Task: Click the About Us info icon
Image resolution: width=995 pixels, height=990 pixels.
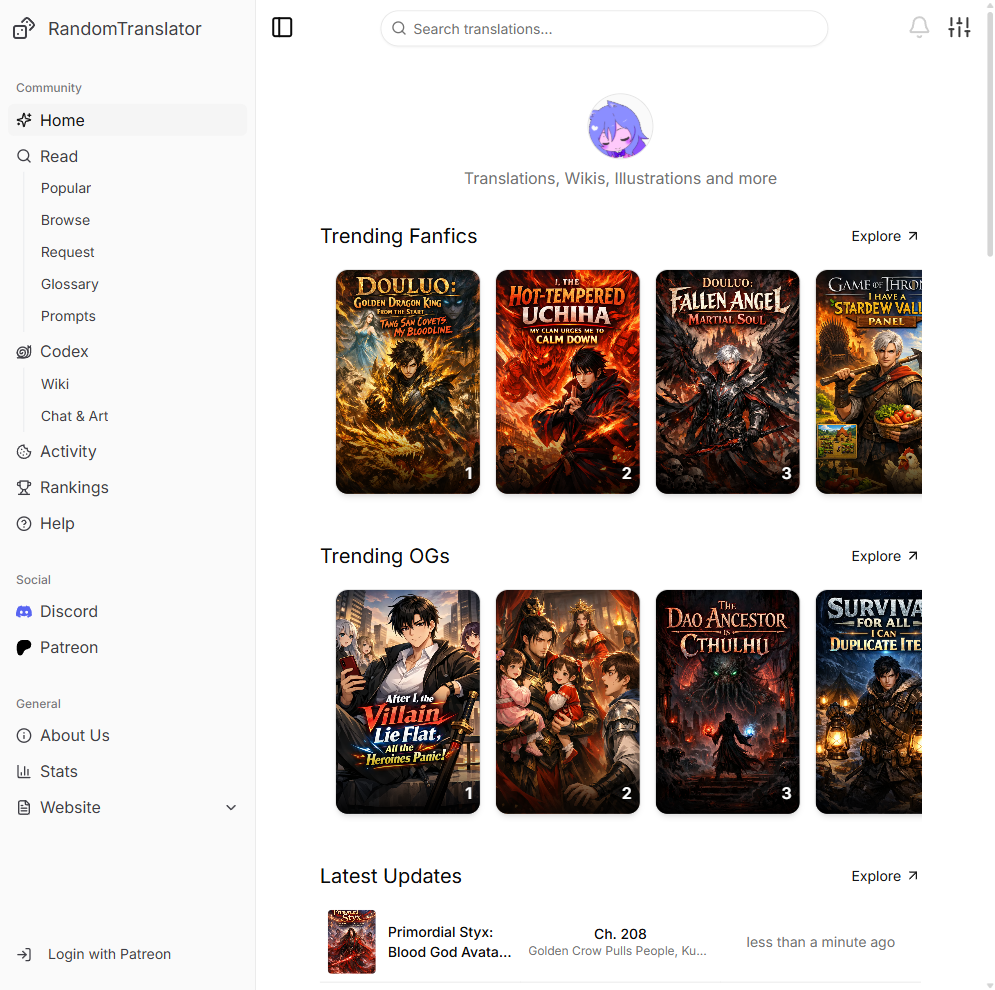Action: click(x=24, y=736)
